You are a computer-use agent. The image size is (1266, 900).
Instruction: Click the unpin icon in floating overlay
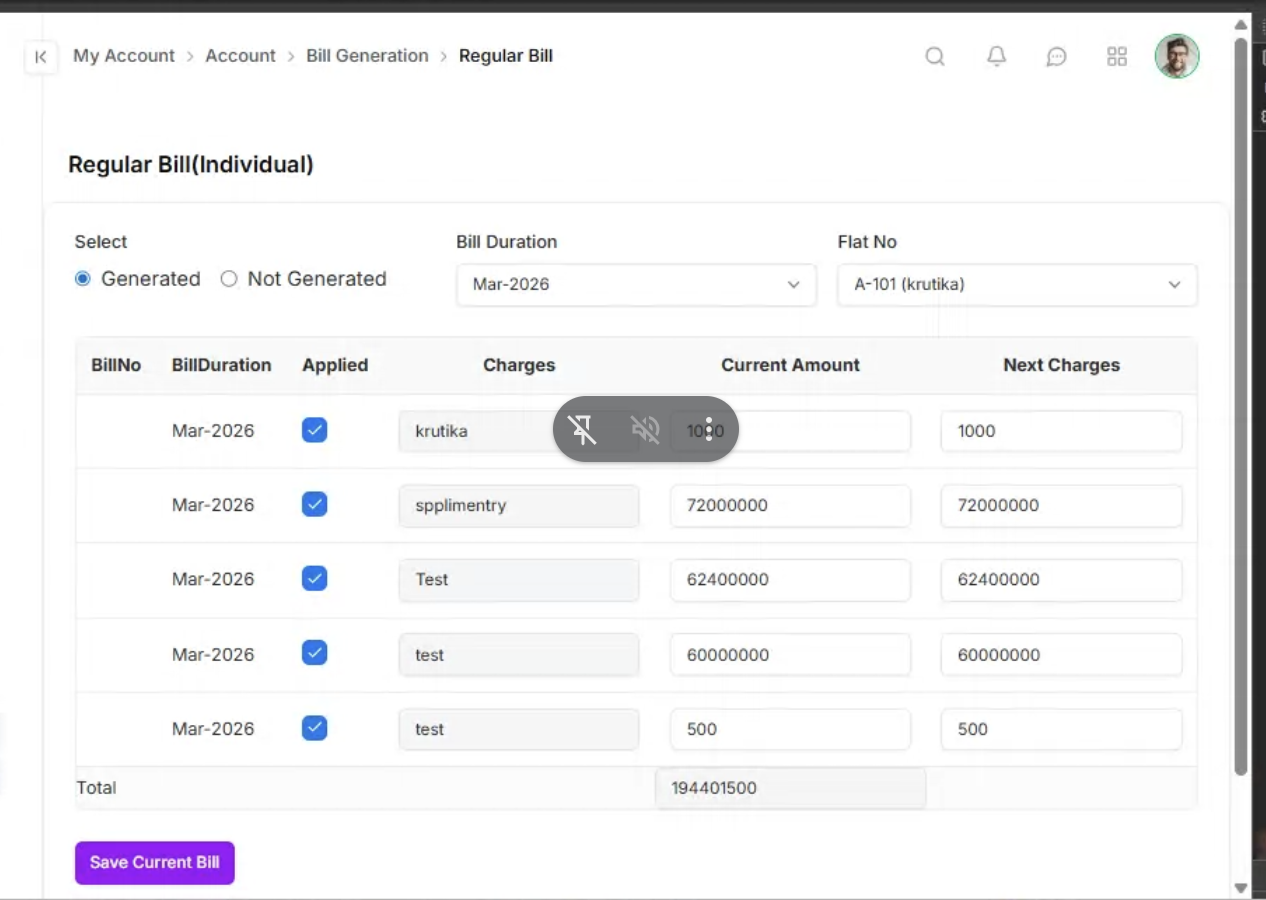point(582,430)
